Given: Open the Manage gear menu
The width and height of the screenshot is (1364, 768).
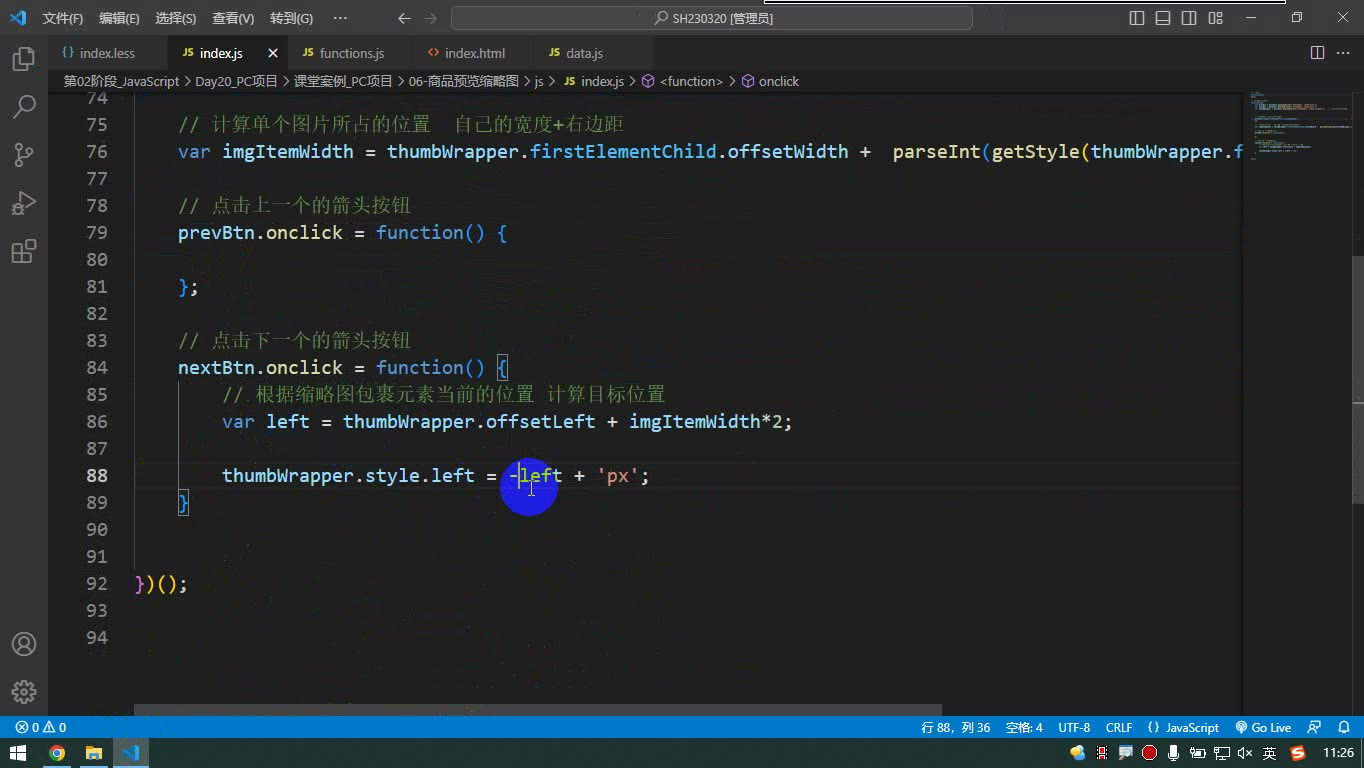Looking at the screenshot, I should [24, 692].
